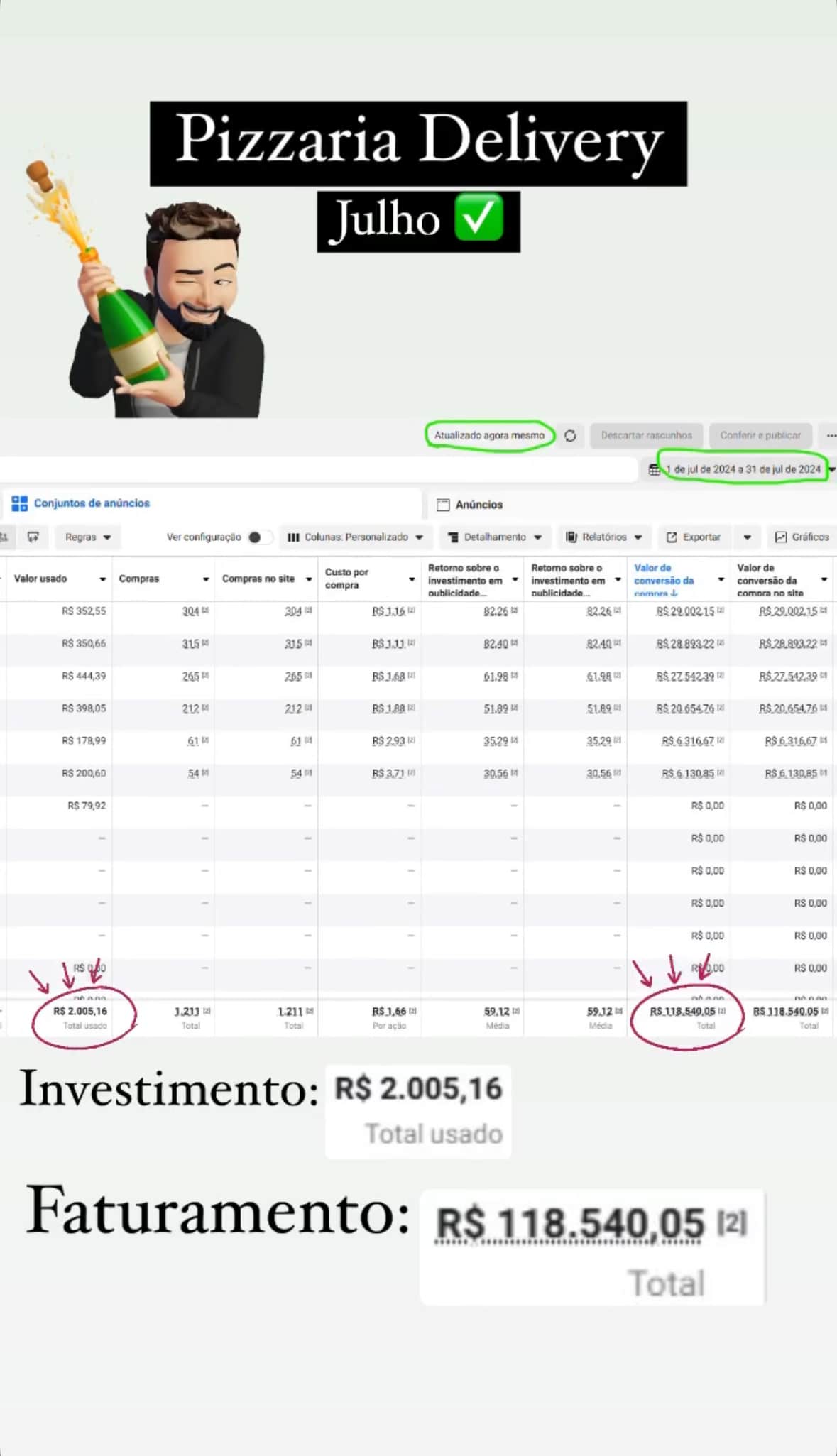Click the Exportar export icon
Image resolution: width=837 pixels, height=1456 pixels.
(672, 537)
